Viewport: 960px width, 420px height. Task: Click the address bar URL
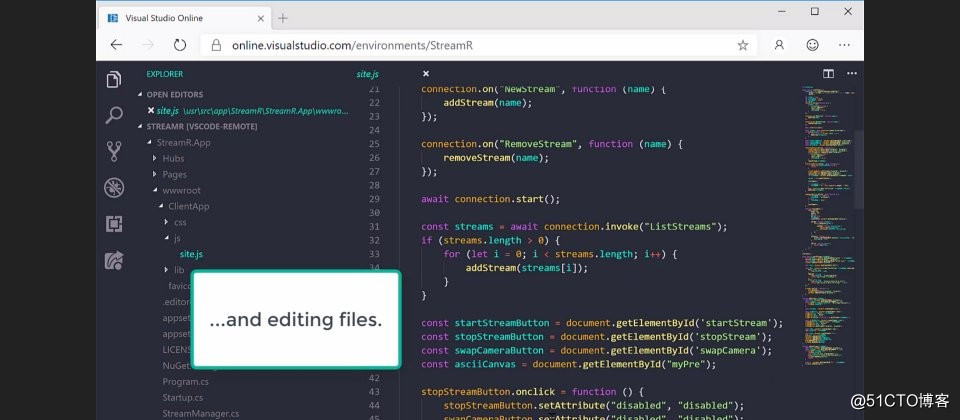[352, 45]
